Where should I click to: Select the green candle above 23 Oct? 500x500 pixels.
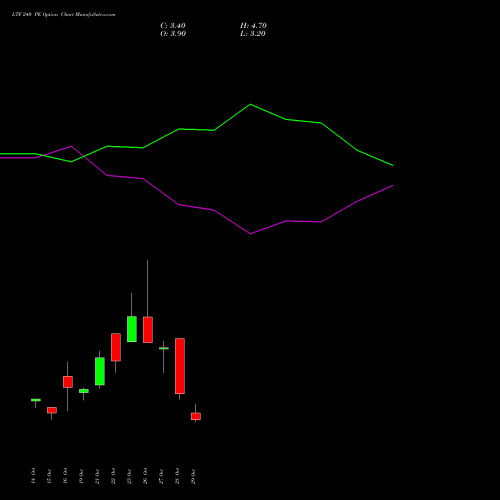point(132,329)
